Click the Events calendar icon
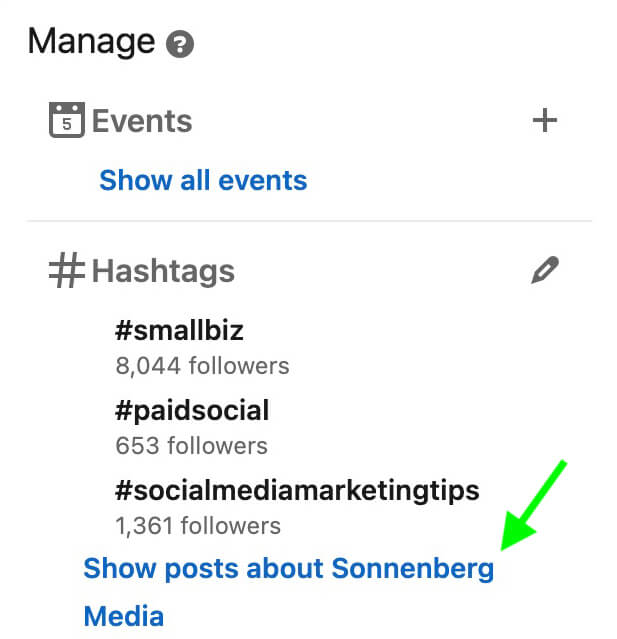The height and width of the screenshot is (639, 617). (66, 122)
